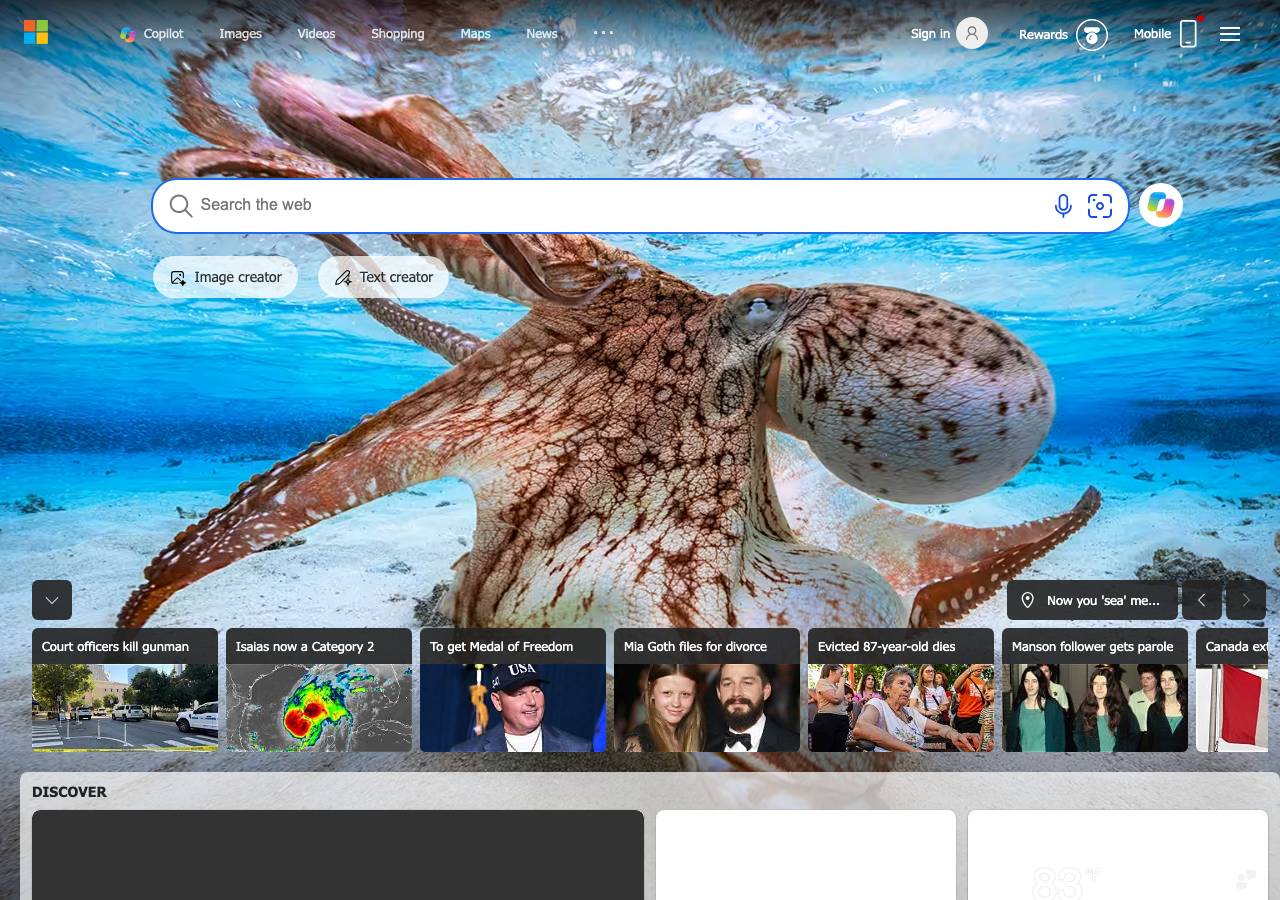Click the user profile avatar icon

point(972,33)
